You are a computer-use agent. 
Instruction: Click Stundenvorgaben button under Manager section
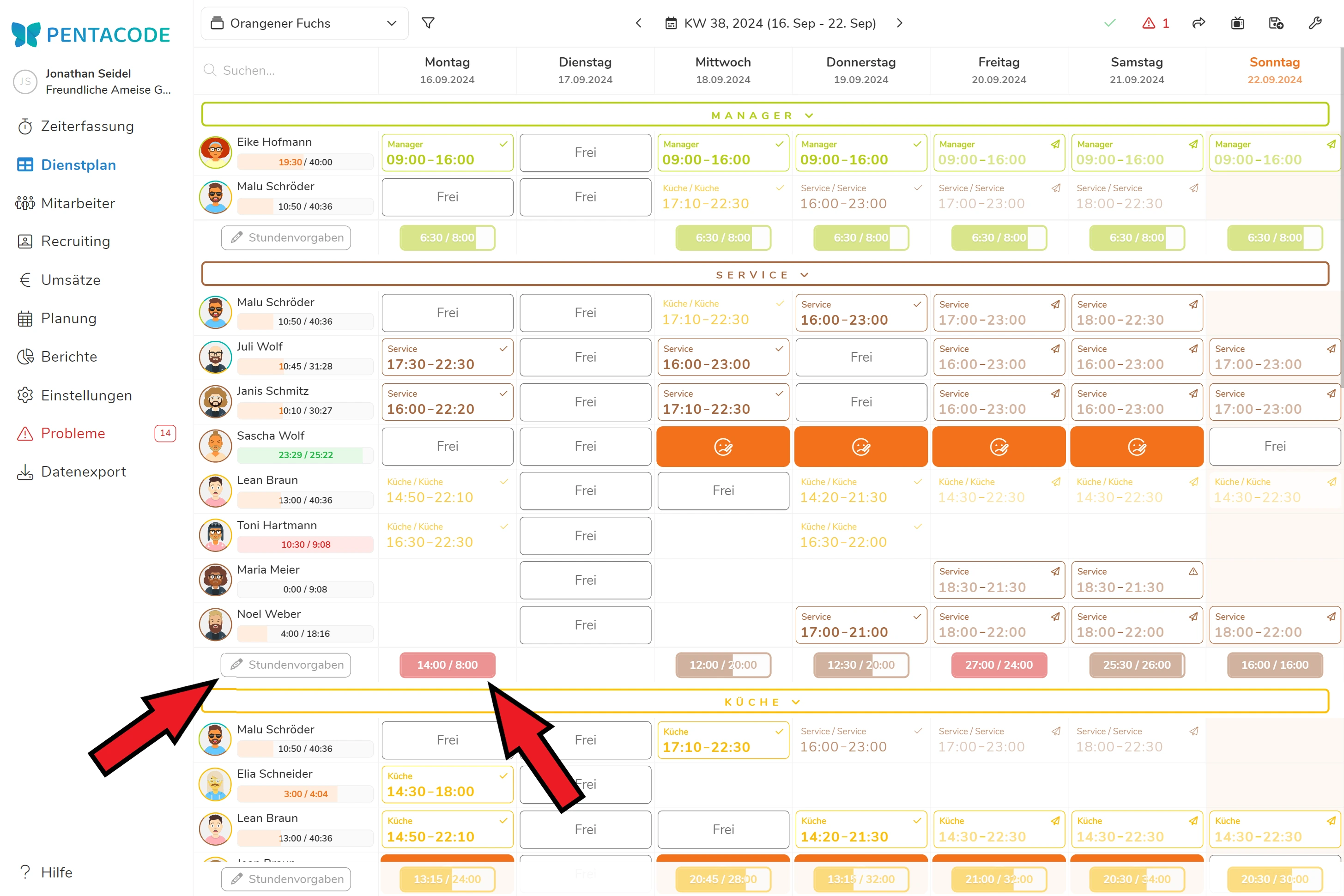point(286,238)
